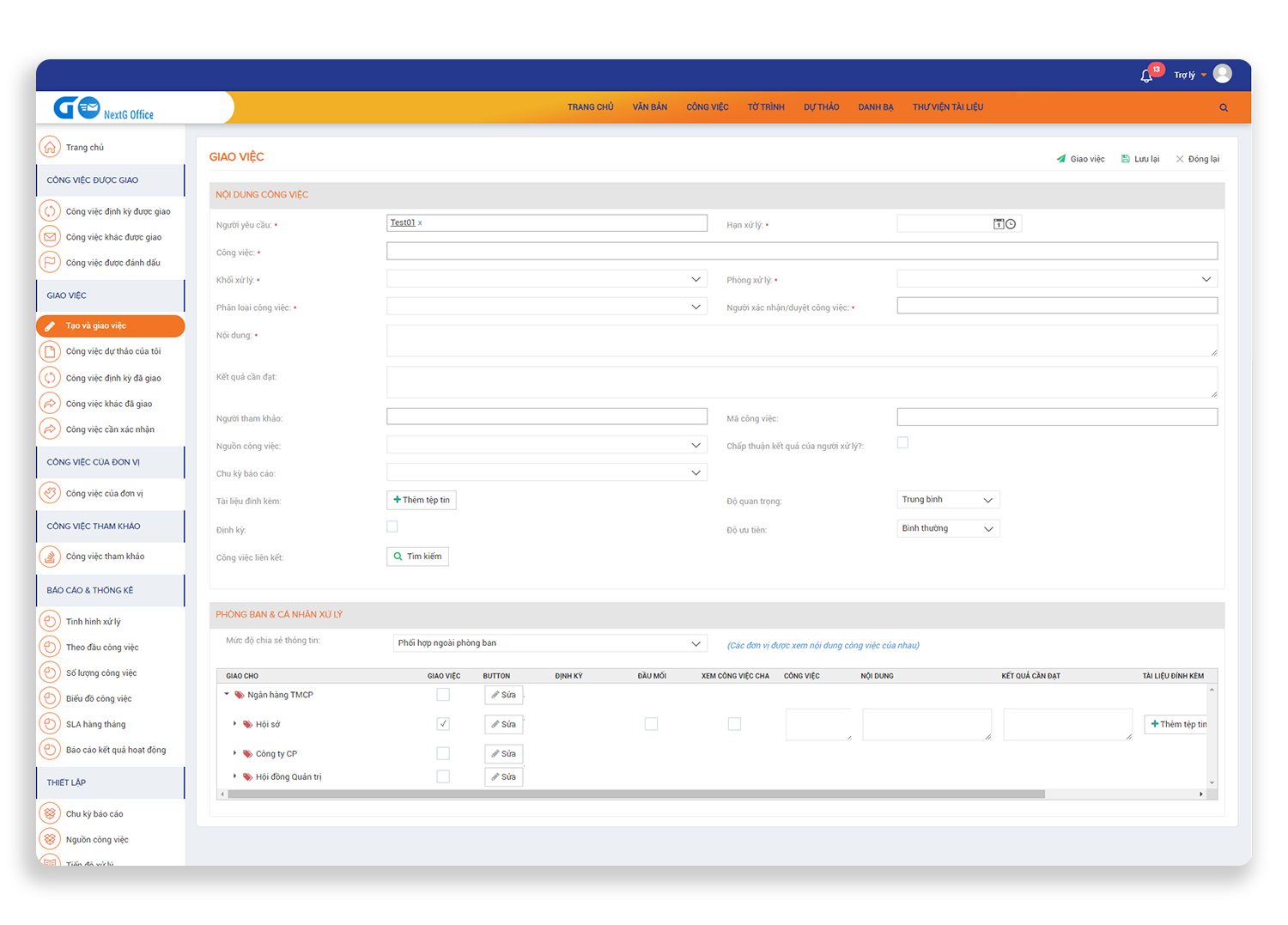Image resolution: width=1288 pixels, height=925 pixels.
Task: Collapse the Ngân hàng TMCP tree node
Action: coord(227,694)
